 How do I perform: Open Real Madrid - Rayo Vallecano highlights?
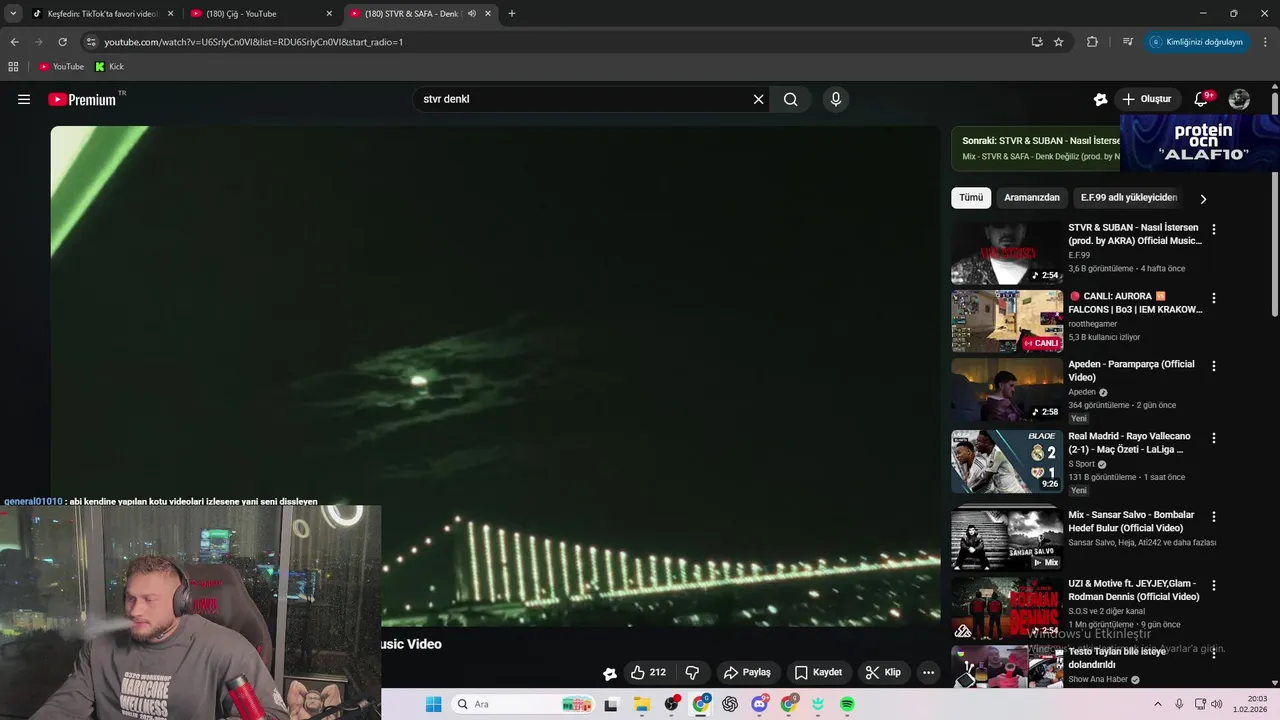pos(1129,443)
